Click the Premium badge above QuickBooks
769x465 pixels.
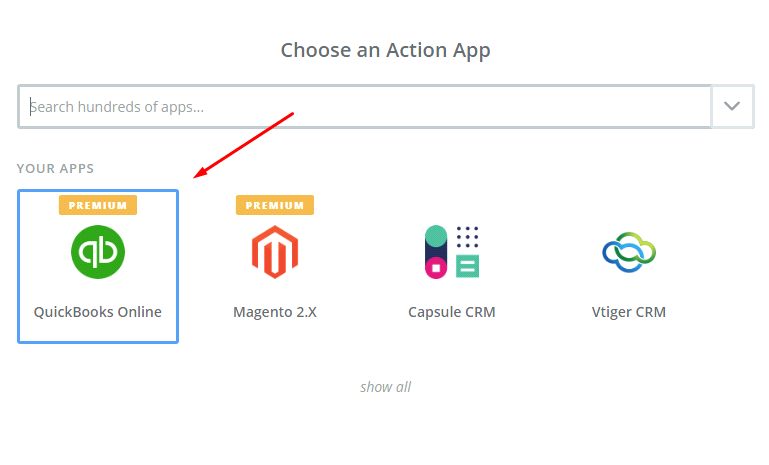98,205
